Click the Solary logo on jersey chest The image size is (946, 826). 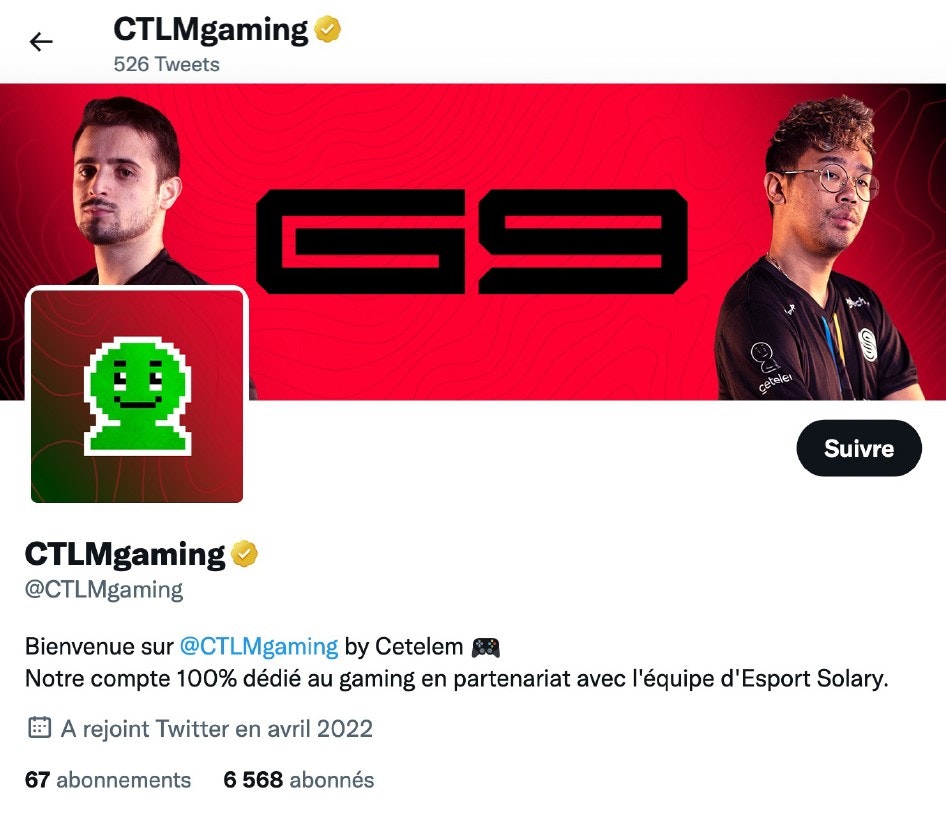pos(868,345)
